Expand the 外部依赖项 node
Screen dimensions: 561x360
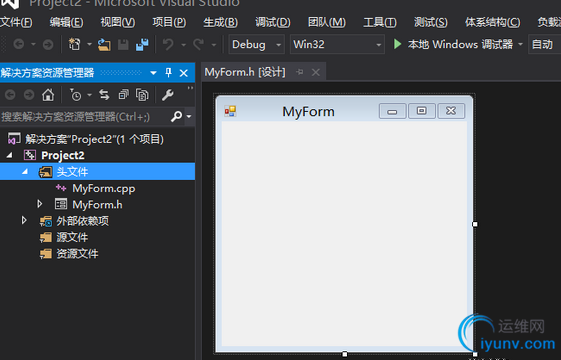click(24, 220)
